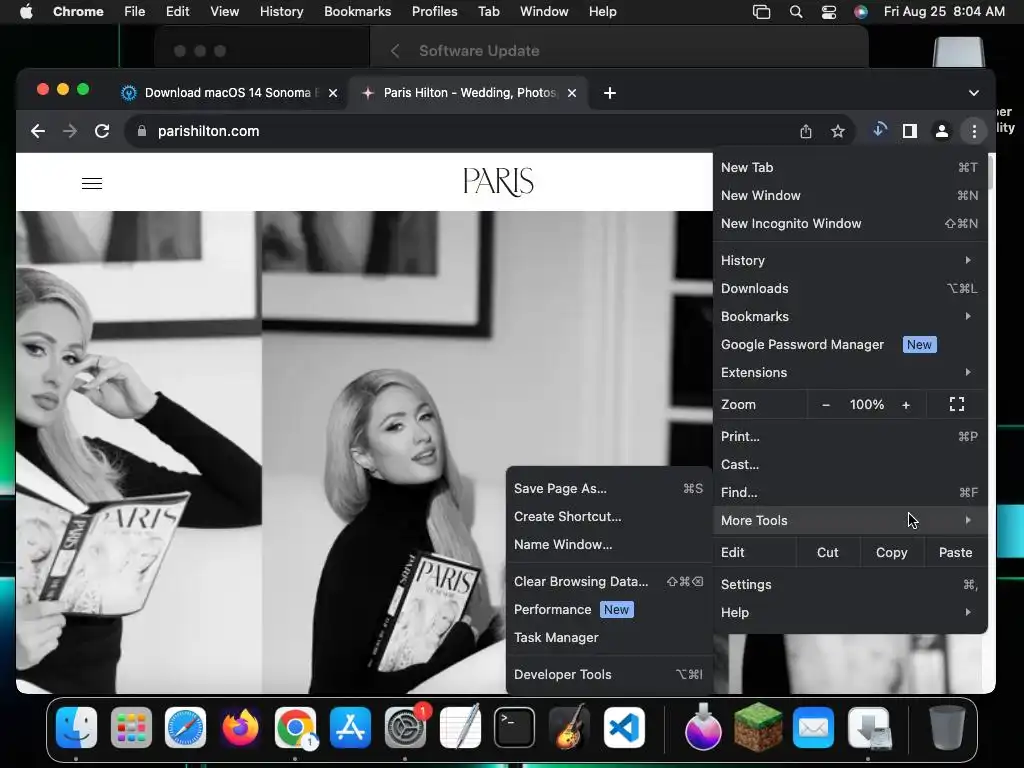The width and height of the screenshot is (1024, 768).
Task: Click the forward navigation arrow
Action: (70, 131)
